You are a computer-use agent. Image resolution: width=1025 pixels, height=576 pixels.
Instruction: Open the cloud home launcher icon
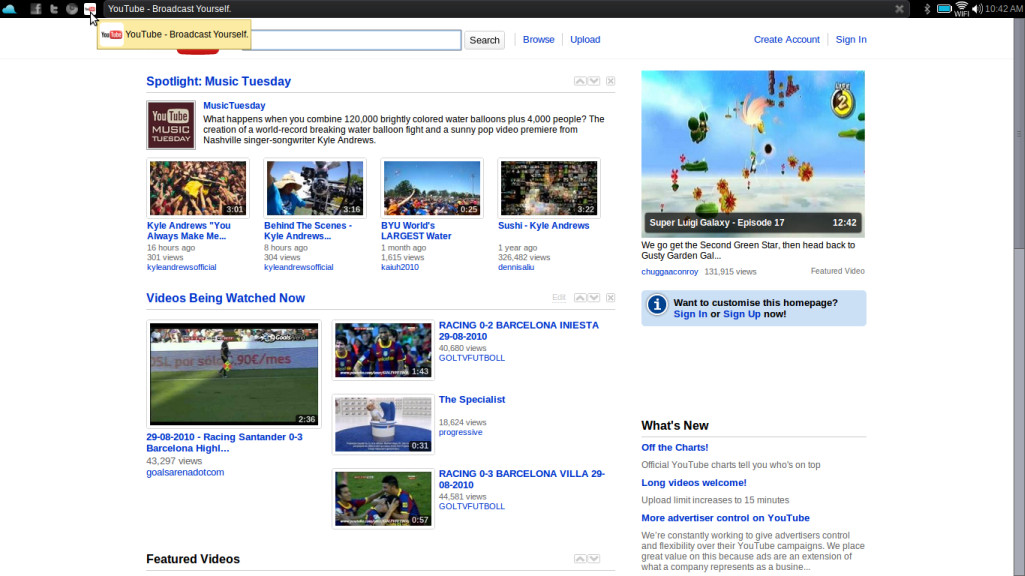coord(9,8)
